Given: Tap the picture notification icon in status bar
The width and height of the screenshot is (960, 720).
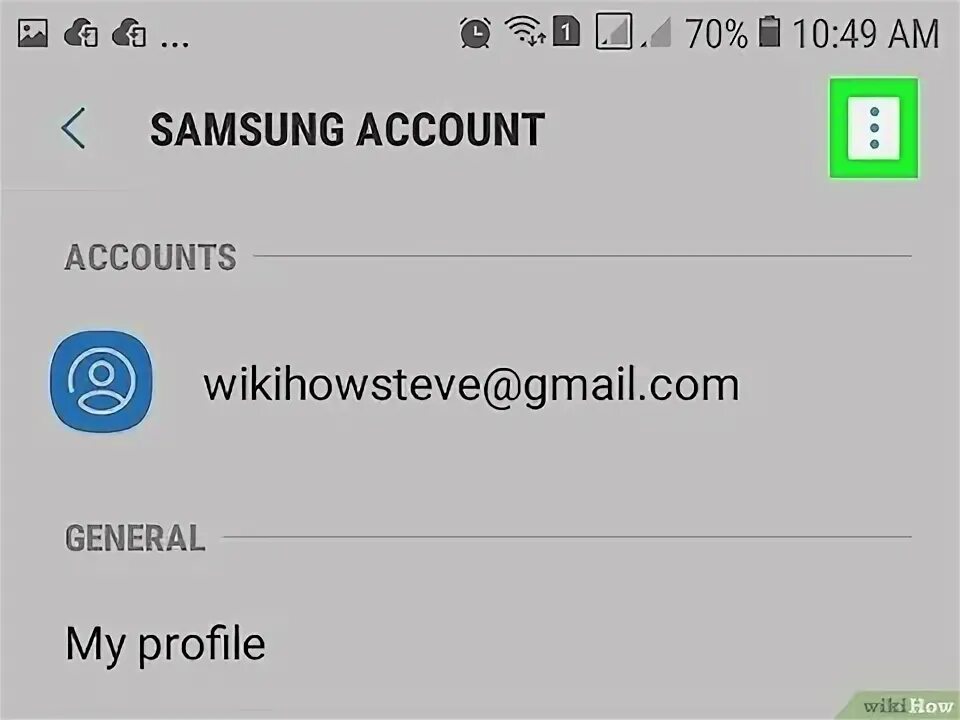Looking at the screenshot, I should click(x=32, y=33).
